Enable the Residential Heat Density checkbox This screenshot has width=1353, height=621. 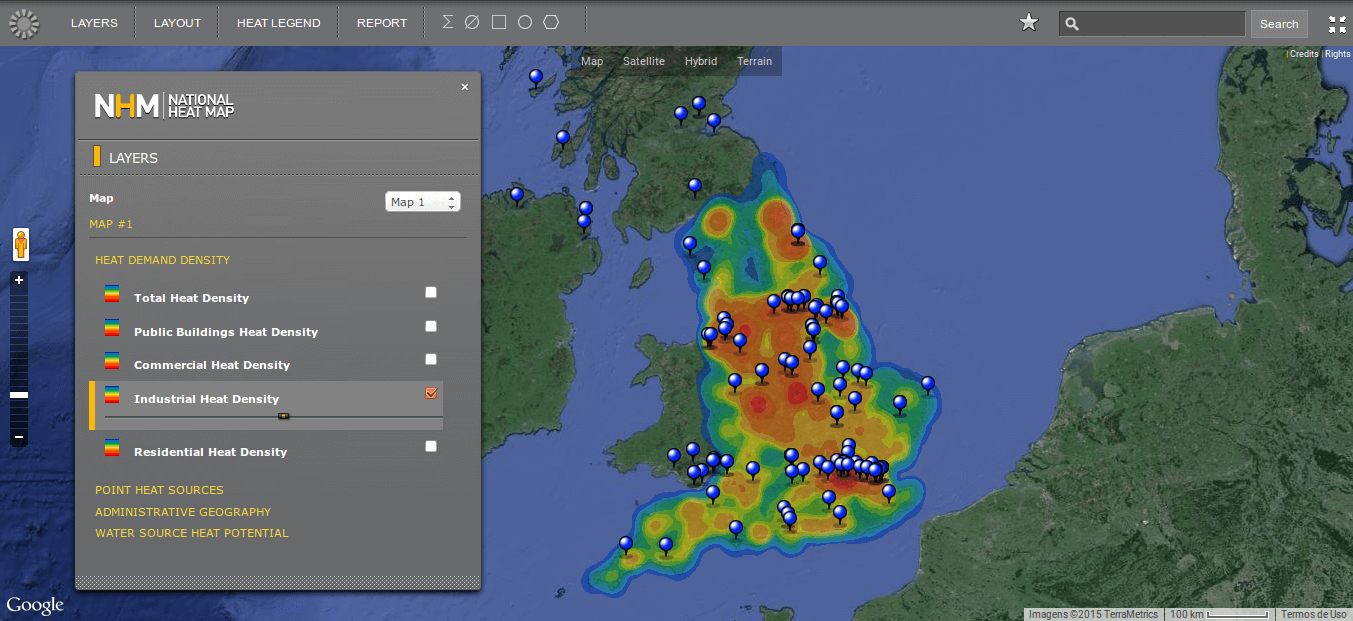click(431, 446)
